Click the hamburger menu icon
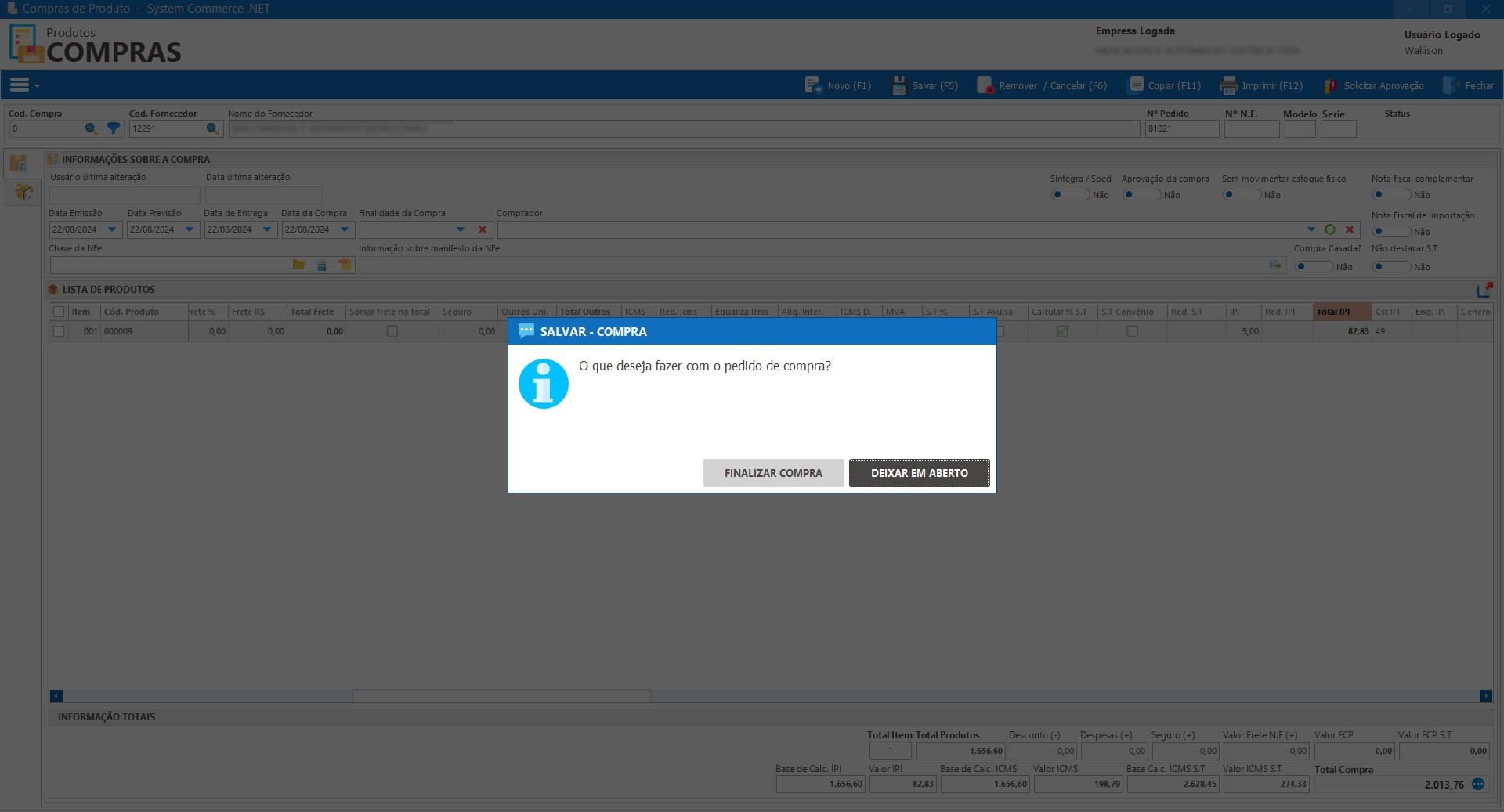The height and width of the screenshot is (812, 1504). coord(20,85)
